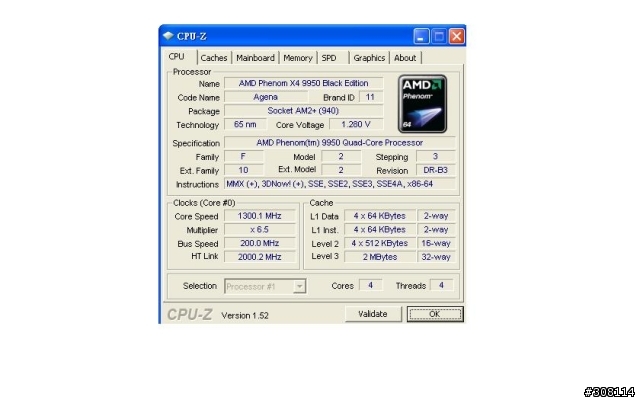
Task: Open the Mainboard tab
Action: [256, 58]
